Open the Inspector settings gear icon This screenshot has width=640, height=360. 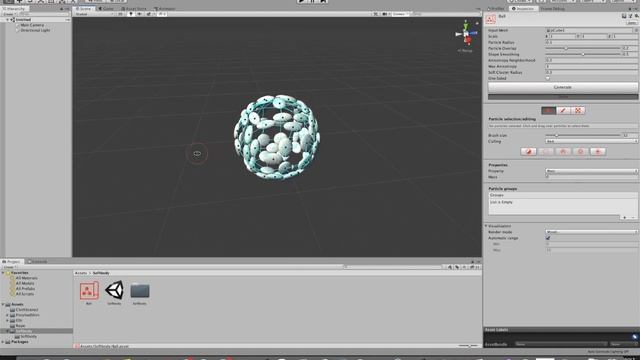636,16
